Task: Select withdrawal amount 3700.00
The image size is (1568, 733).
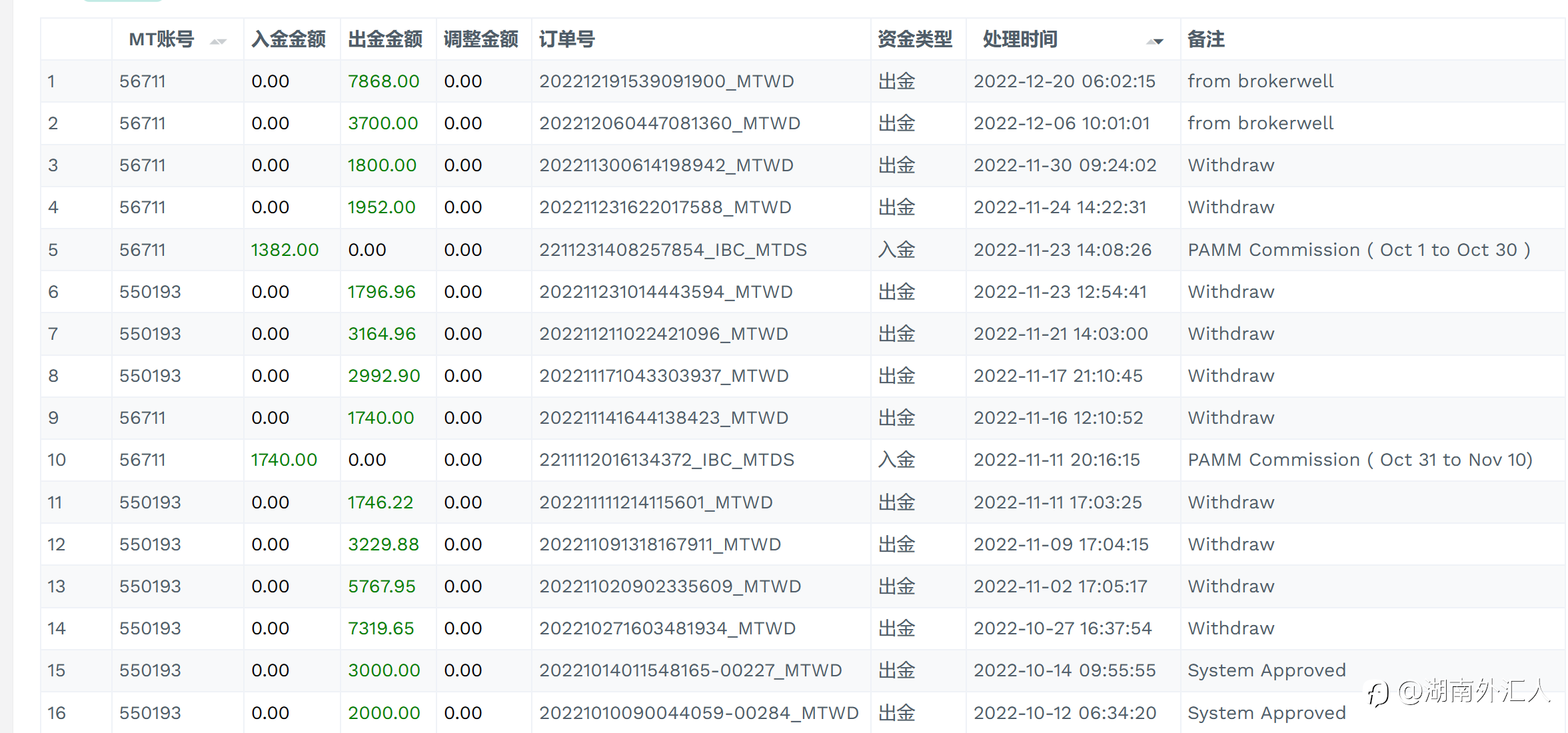Action: click(x=383, y=123)
